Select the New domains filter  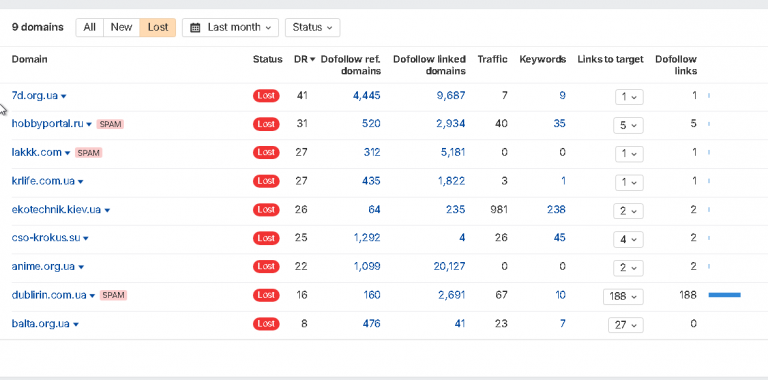[121, 27]
